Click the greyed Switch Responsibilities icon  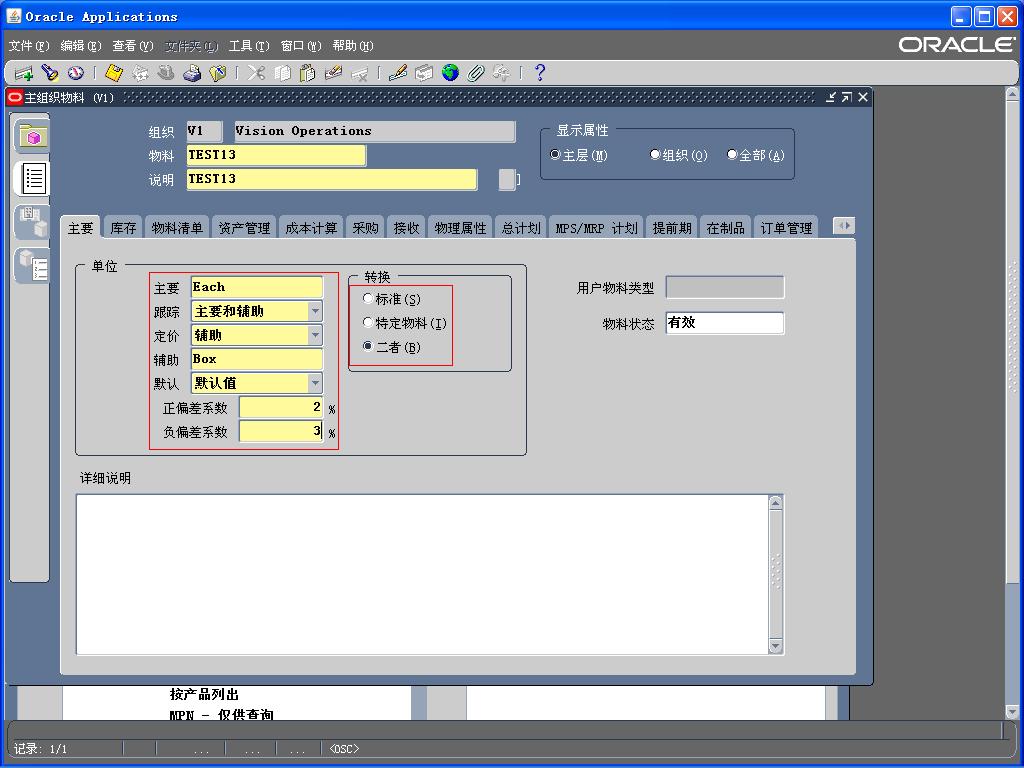coord(166,73)
